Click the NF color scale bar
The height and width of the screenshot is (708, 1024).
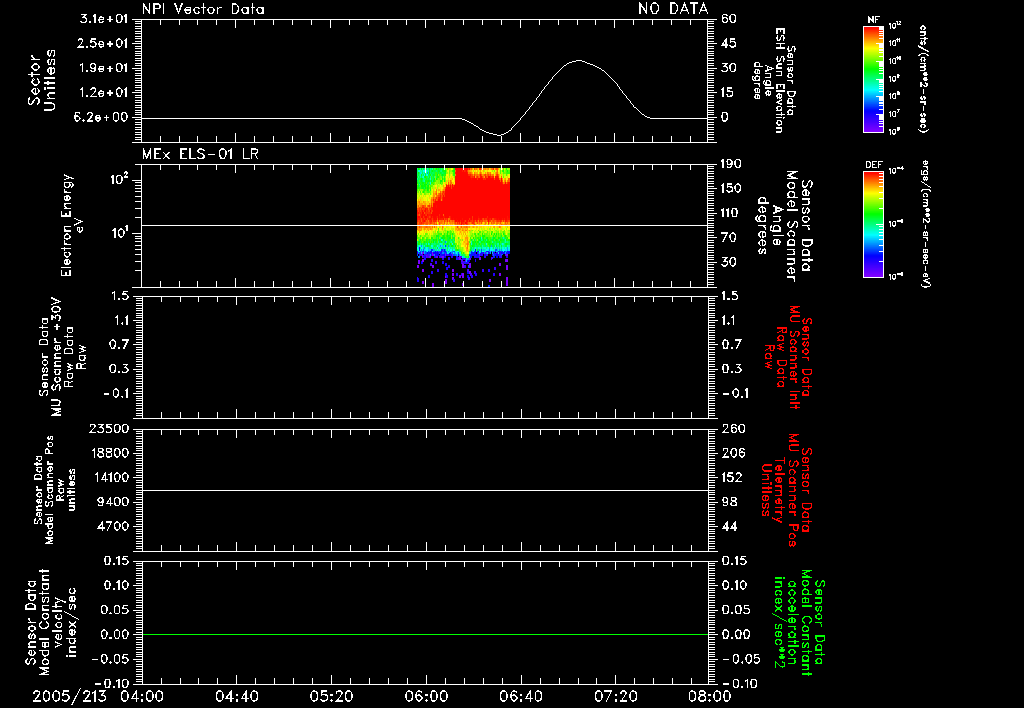pyautogui.click(x=873, y=79)
